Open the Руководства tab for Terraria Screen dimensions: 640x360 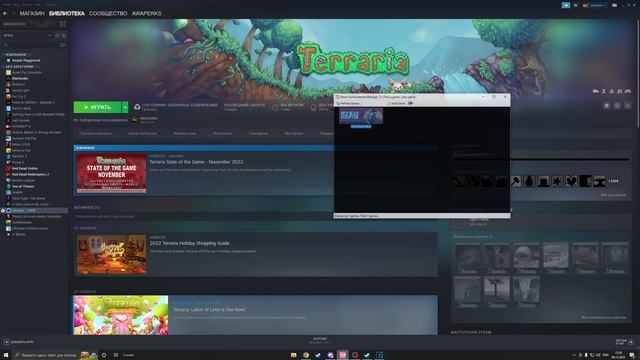[258, 133]
